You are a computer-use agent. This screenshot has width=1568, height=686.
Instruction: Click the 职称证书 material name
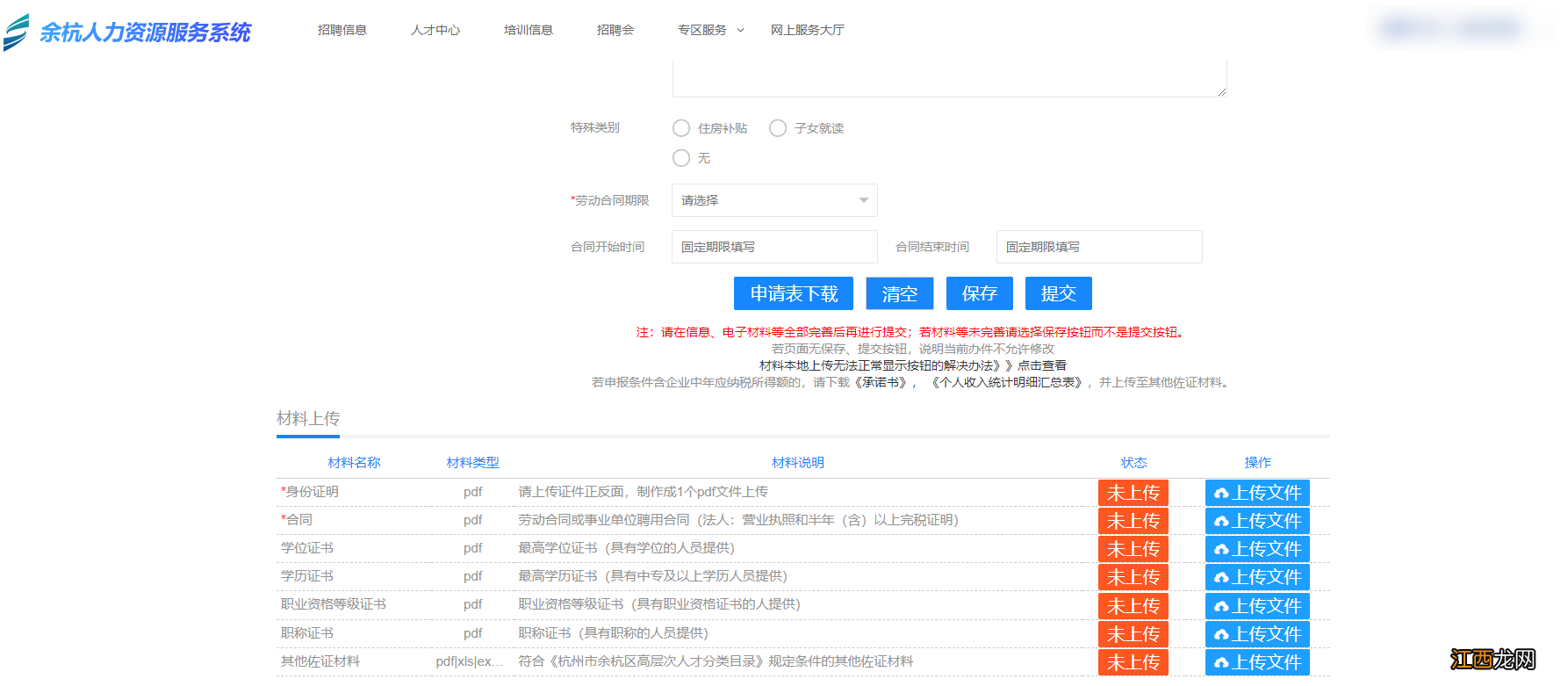click(x=307, y=633)
